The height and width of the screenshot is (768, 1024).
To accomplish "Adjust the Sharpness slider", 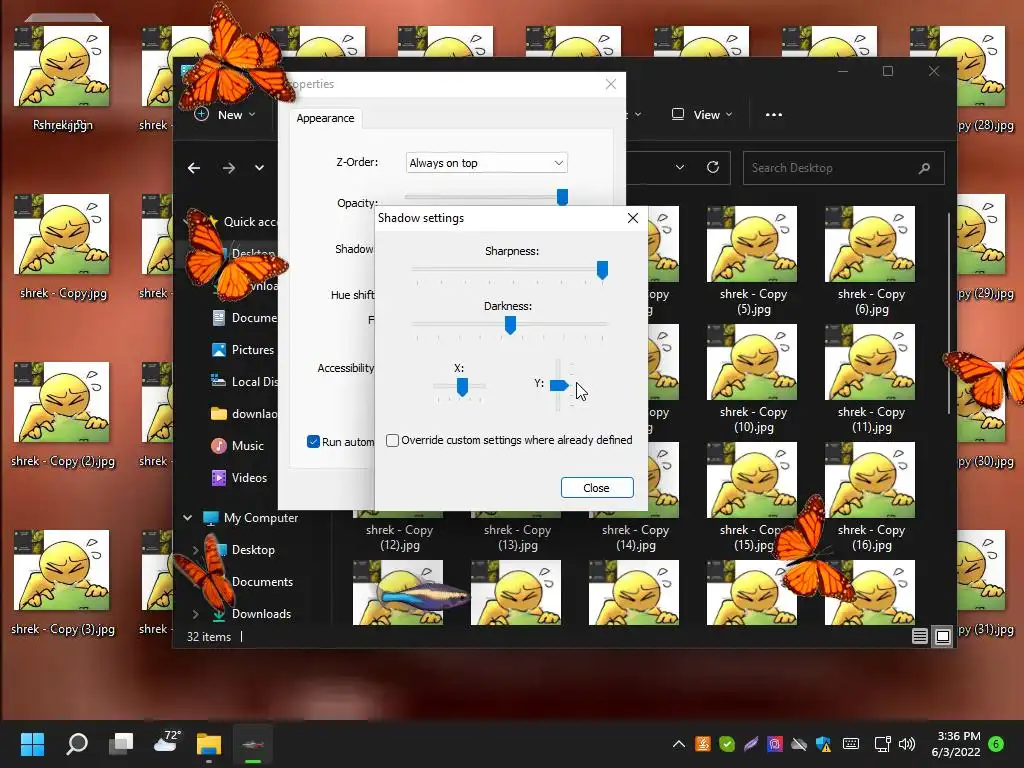I will click(602, 269).
